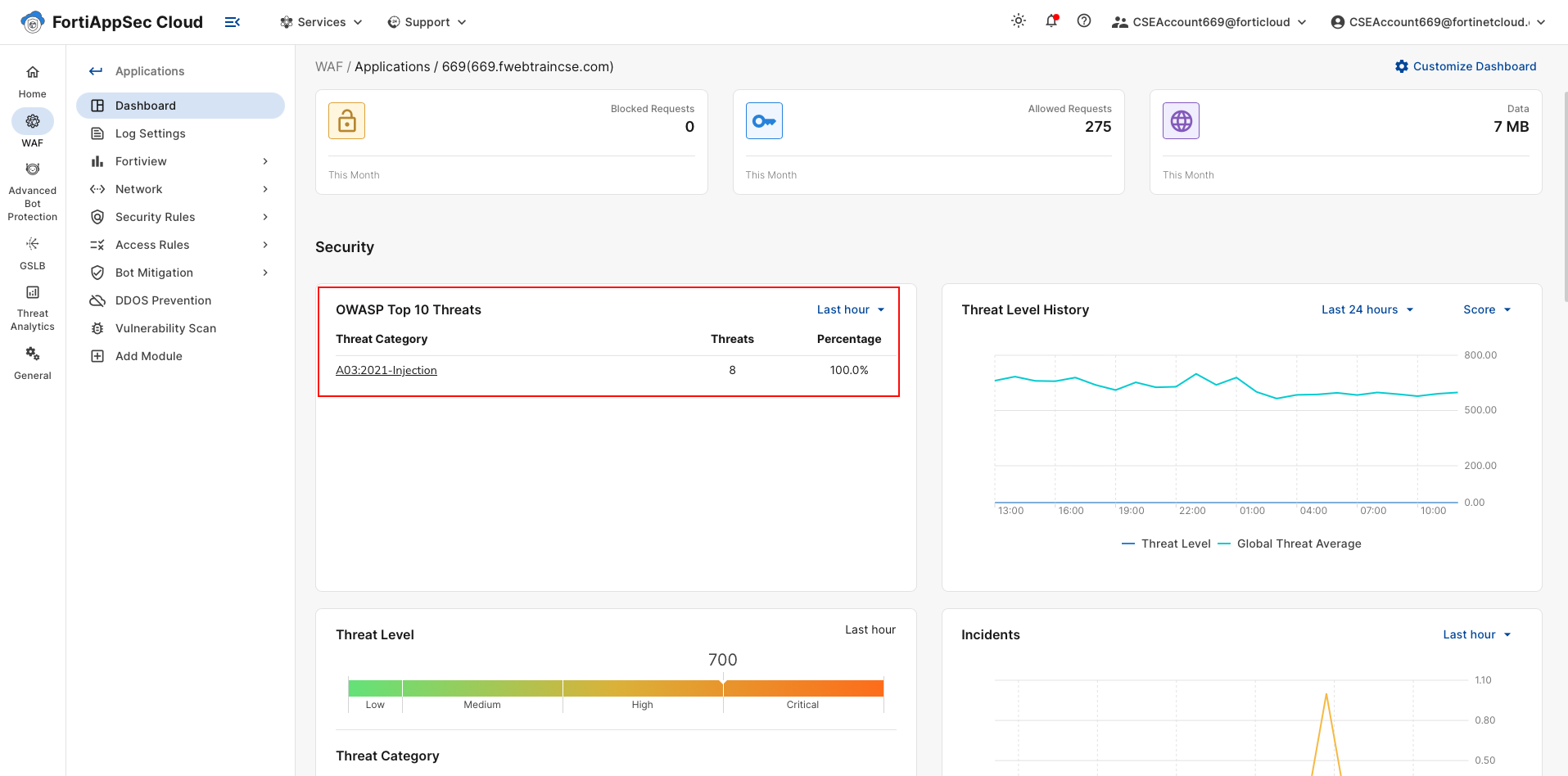The width and height of the screenshot is (1568, 776).
Task: Go to Home in the left rail
Action: [33, 82]
